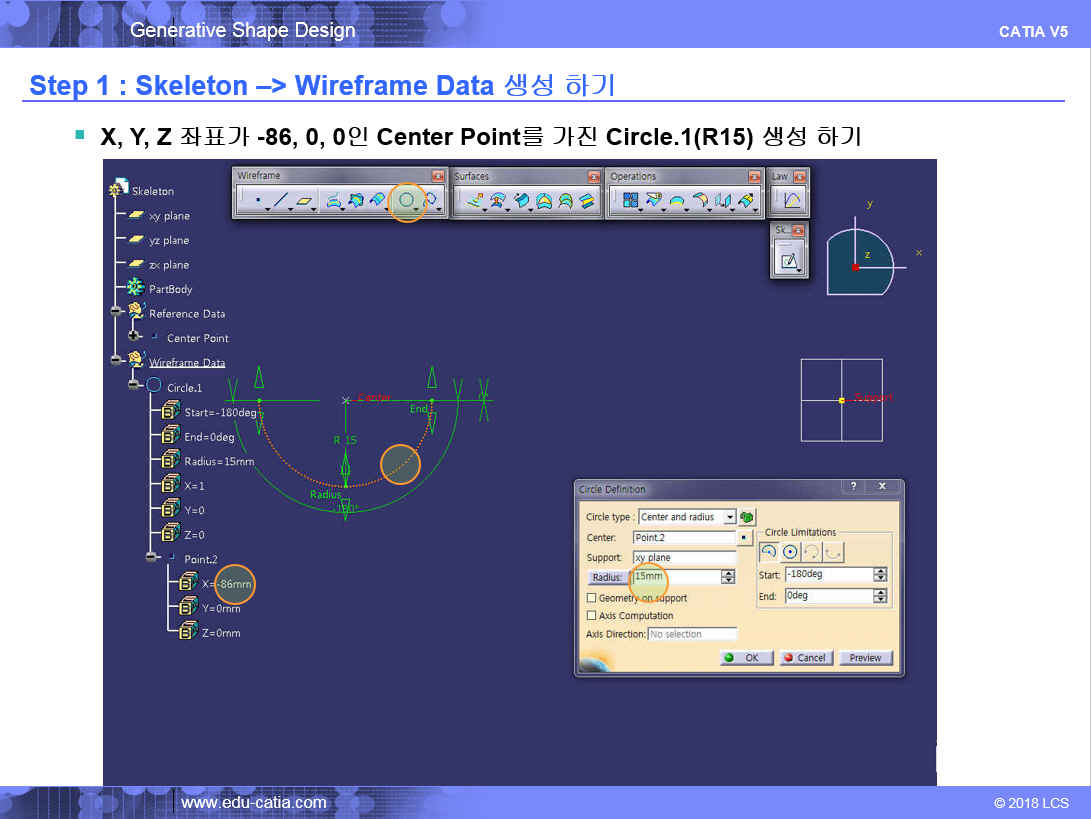The image size is (1091, 819).
Task: Select the Point tool in Wireframe toolbar
Action: click(258, 201)
